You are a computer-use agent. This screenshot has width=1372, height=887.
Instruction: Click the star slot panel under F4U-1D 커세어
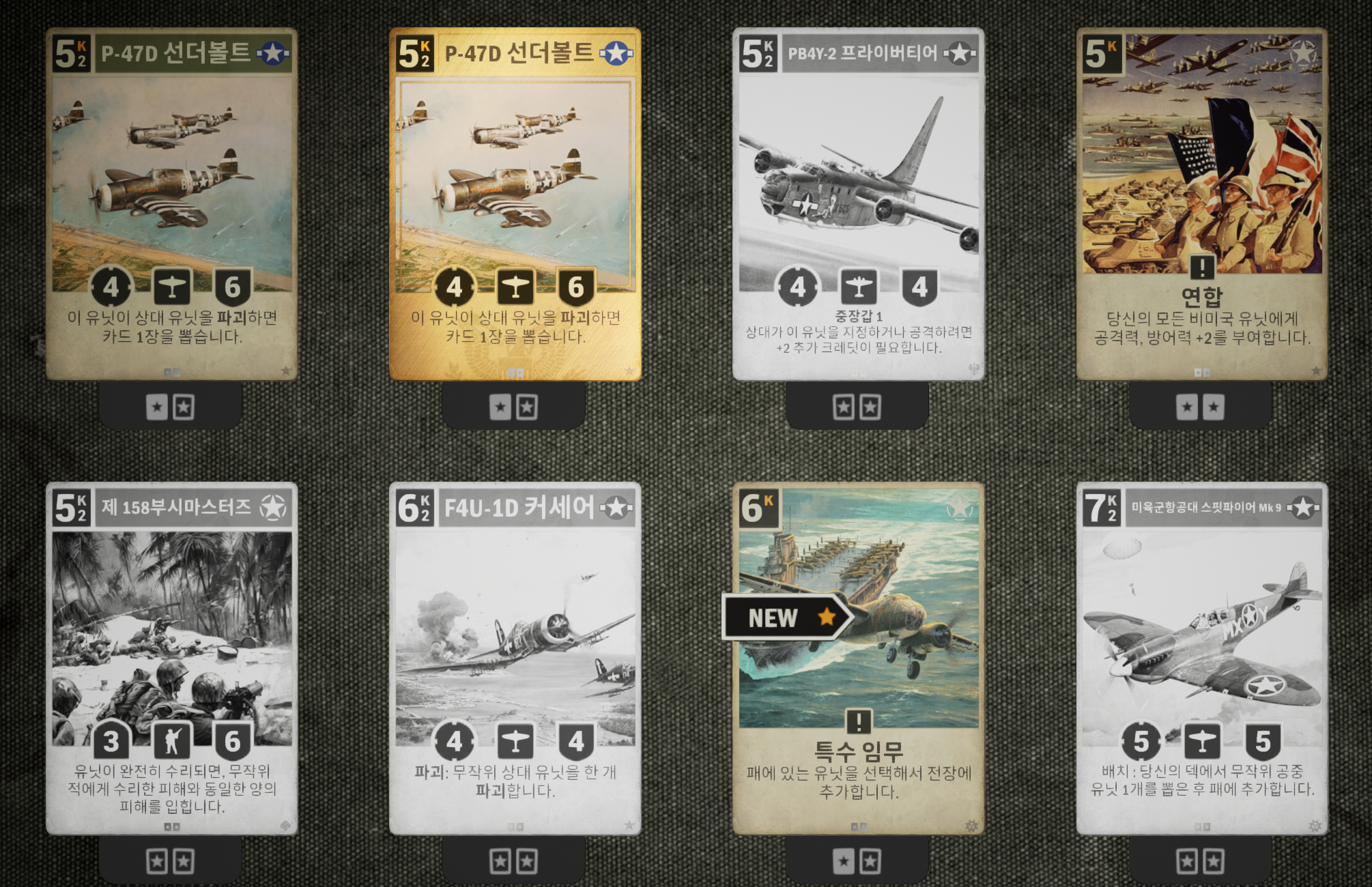click(513, 862)
